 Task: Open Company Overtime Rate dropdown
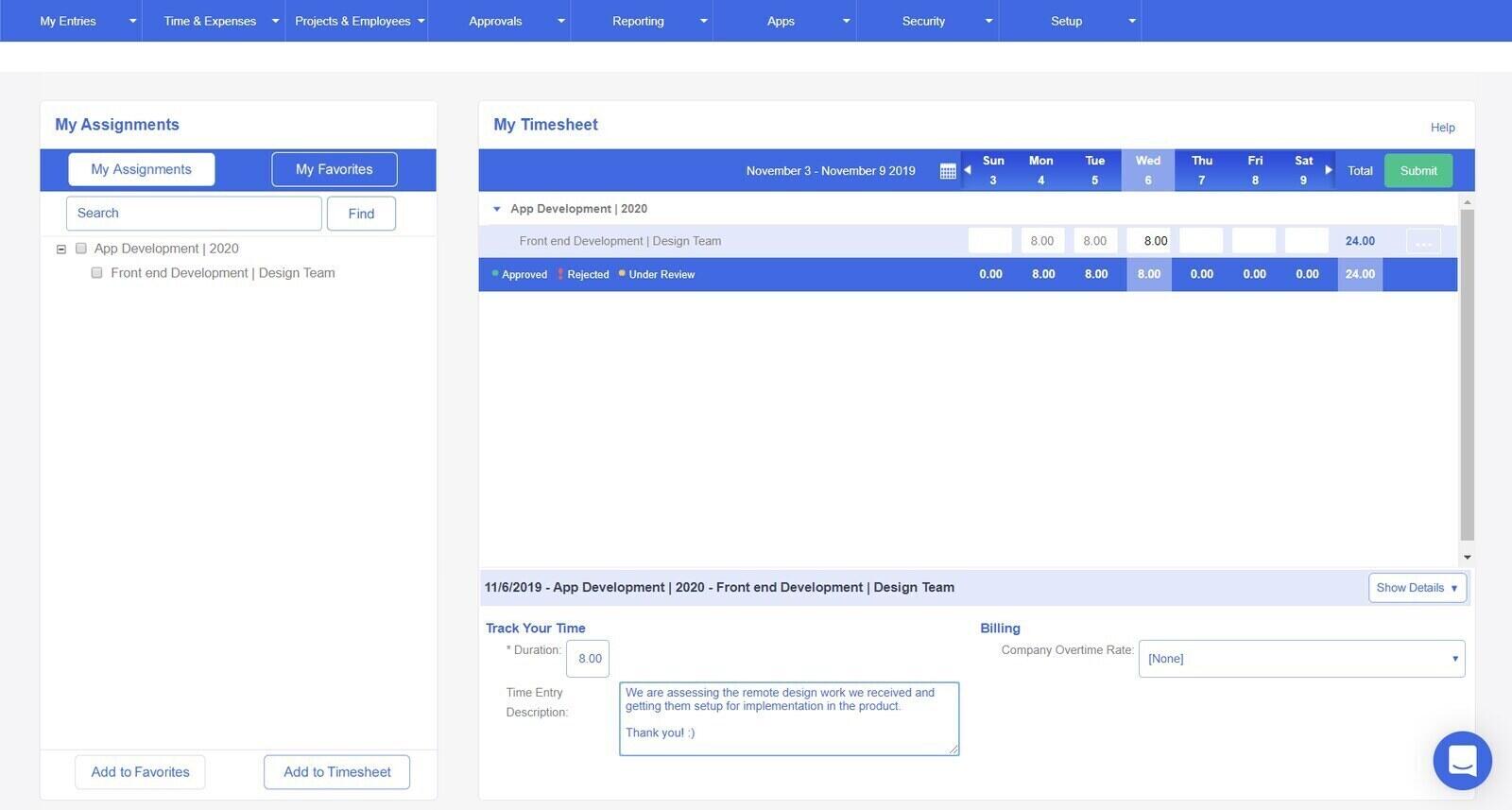pos(1301,659)
